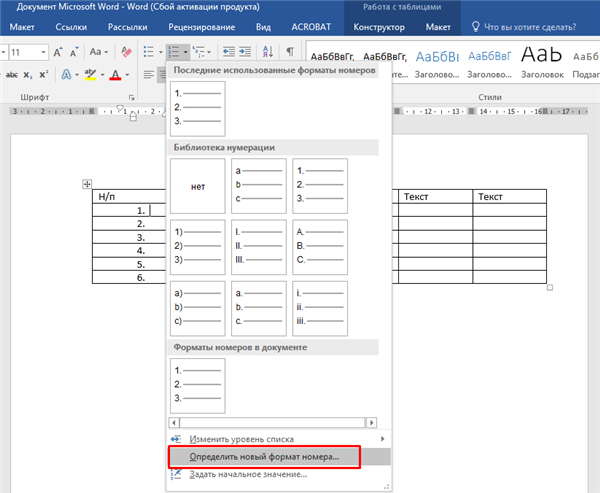Choose Определить новый формат номера

[x=279, y=457]
